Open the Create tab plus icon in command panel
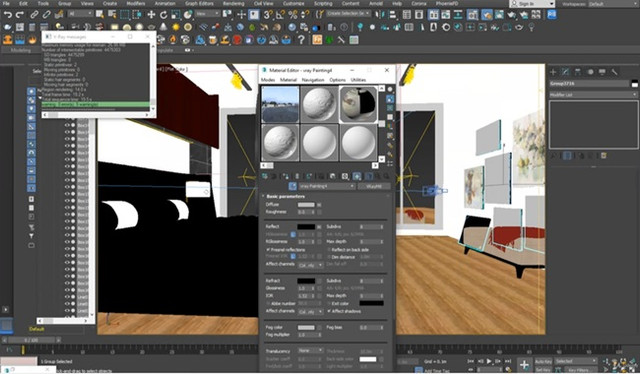 [553, 72]
